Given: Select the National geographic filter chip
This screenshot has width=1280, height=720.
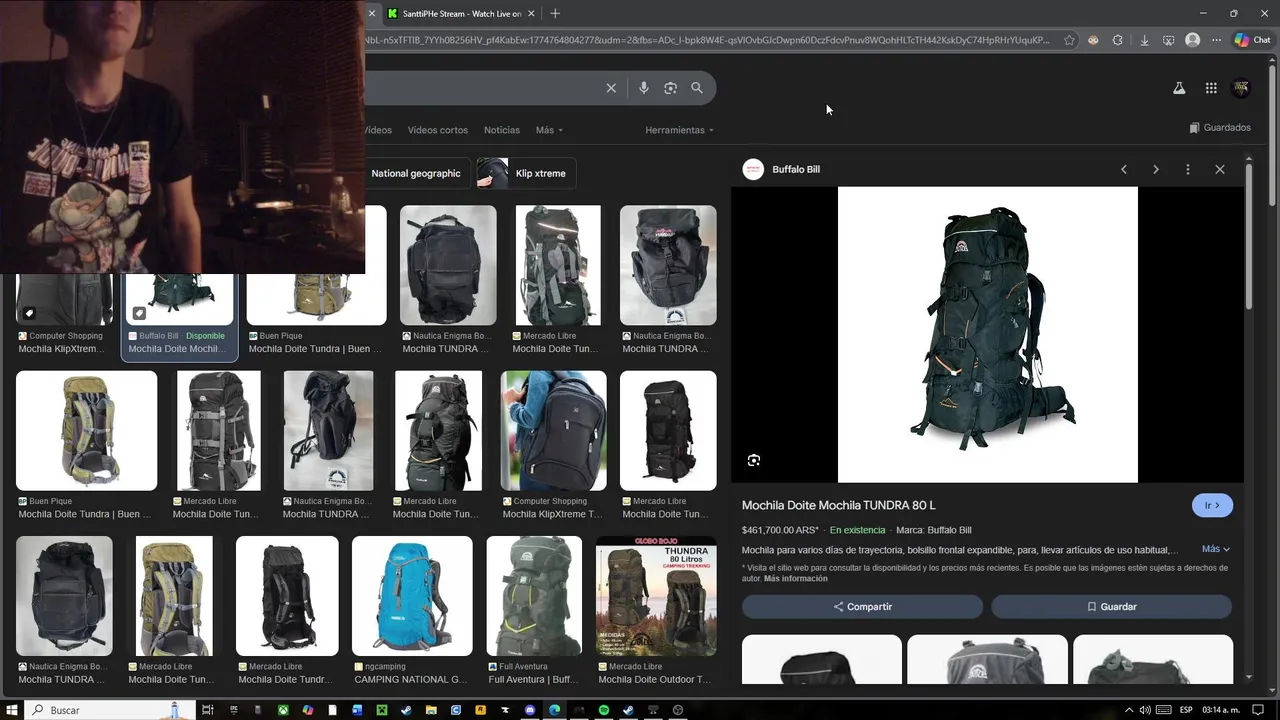Looking at the screenshot, I should (x=416, y=173).
